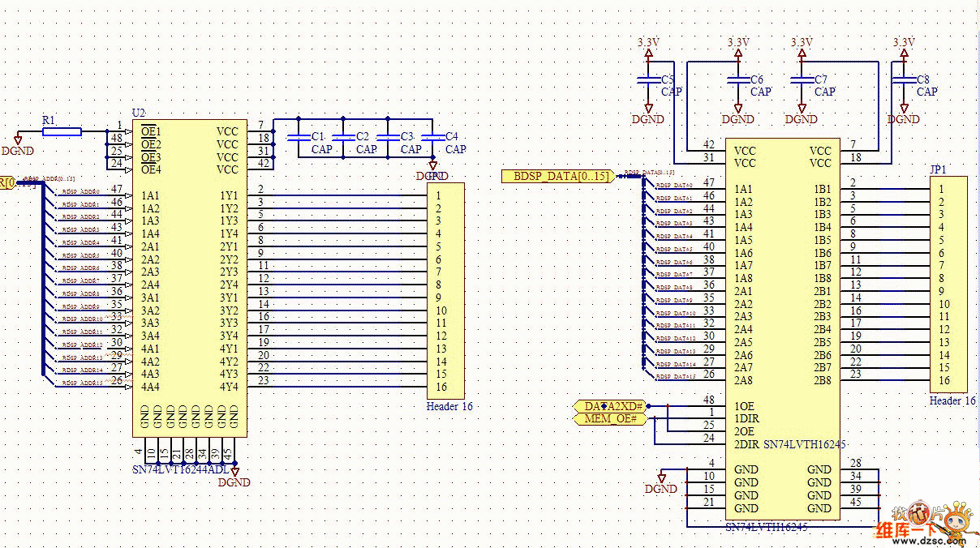
Task: Click the JP1 header designator
Action: [x=938, y=169]
